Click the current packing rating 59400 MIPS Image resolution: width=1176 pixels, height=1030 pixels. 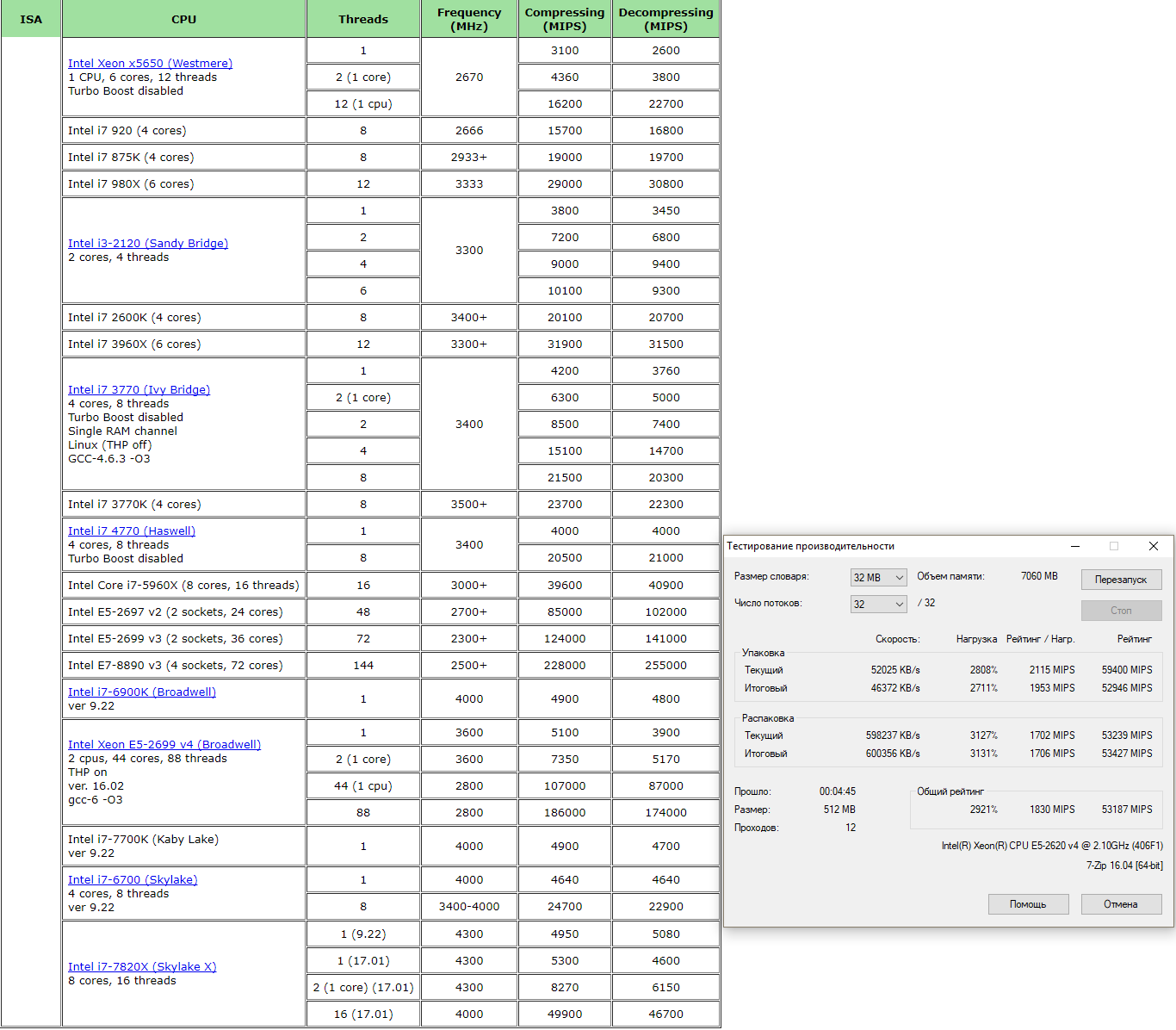pos(1127,670)
